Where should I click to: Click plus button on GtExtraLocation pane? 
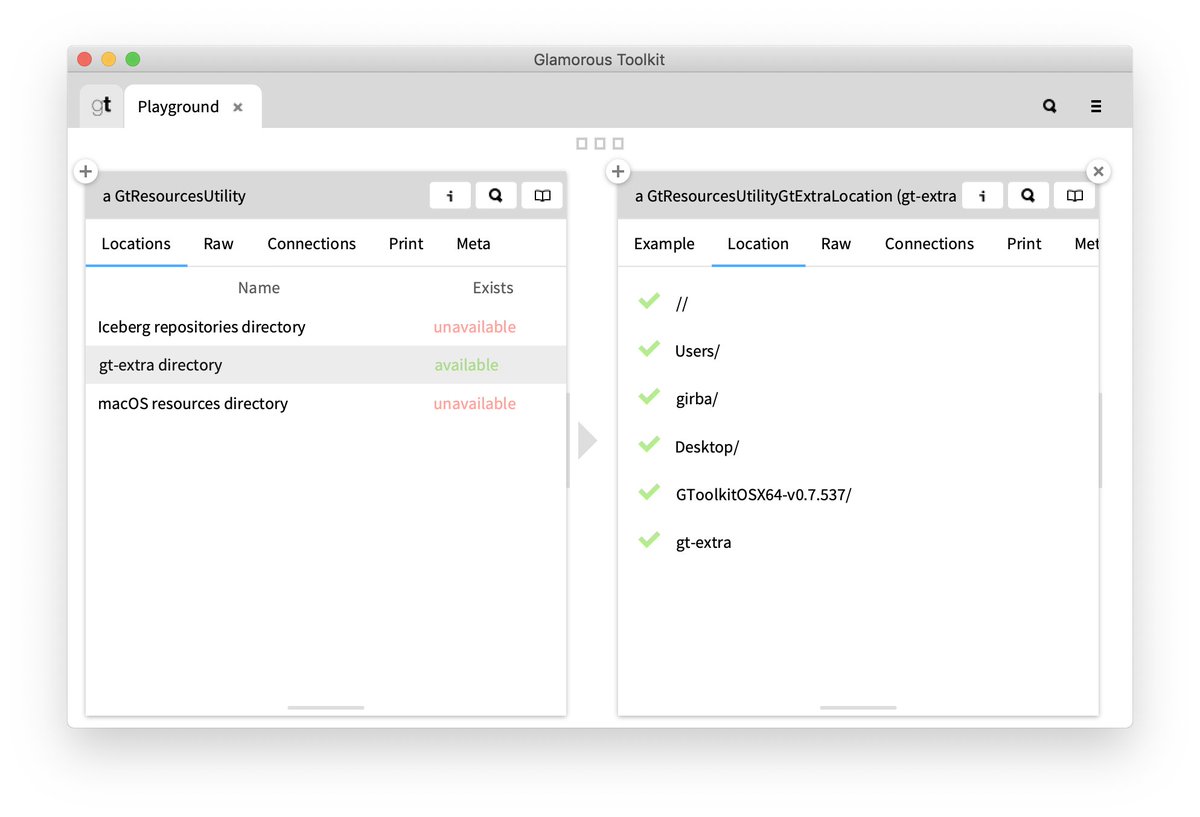tap(618, 172)
